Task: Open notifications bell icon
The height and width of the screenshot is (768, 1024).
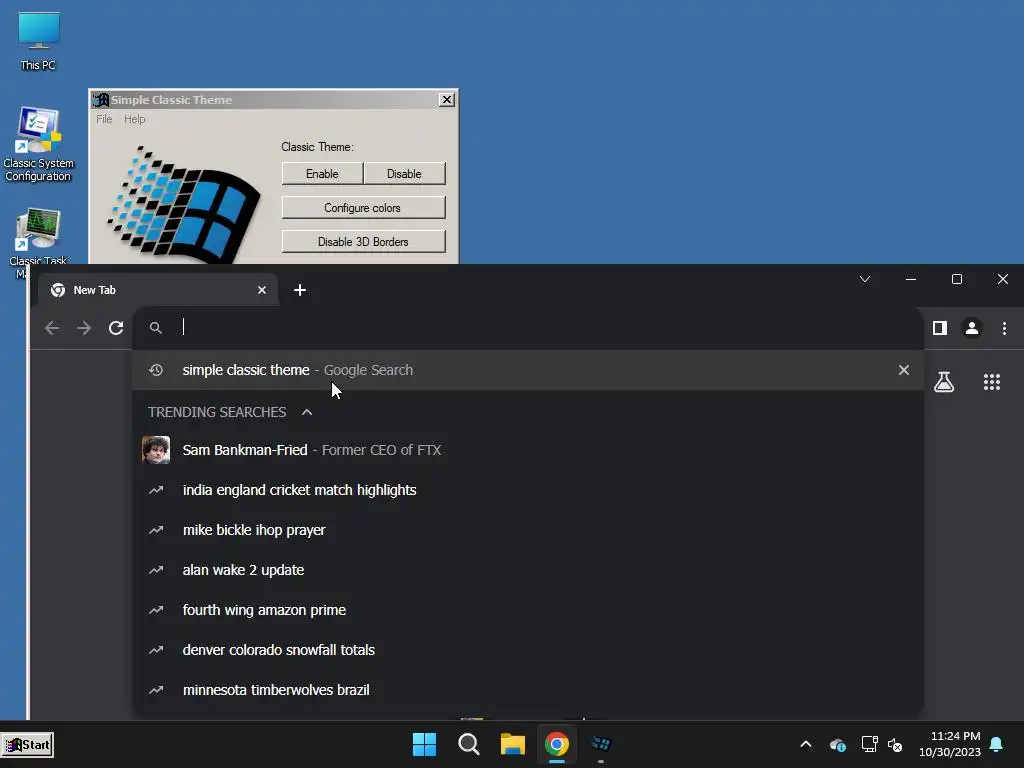Action: [997, 744]
